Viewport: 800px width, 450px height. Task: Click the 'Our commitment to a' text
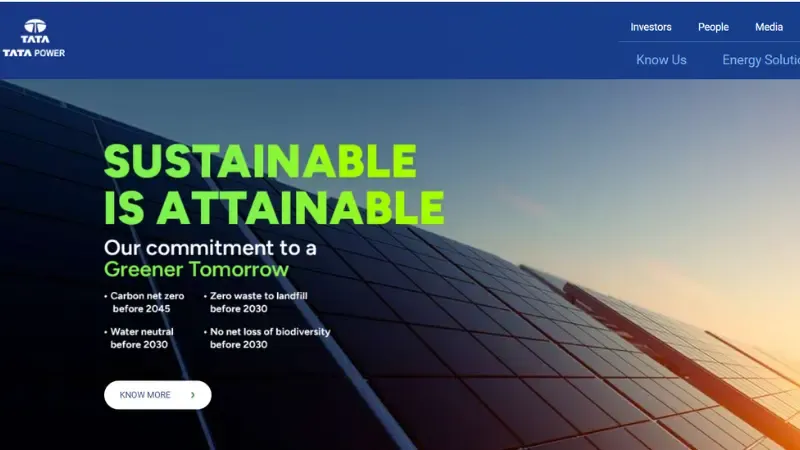[210, 248]
